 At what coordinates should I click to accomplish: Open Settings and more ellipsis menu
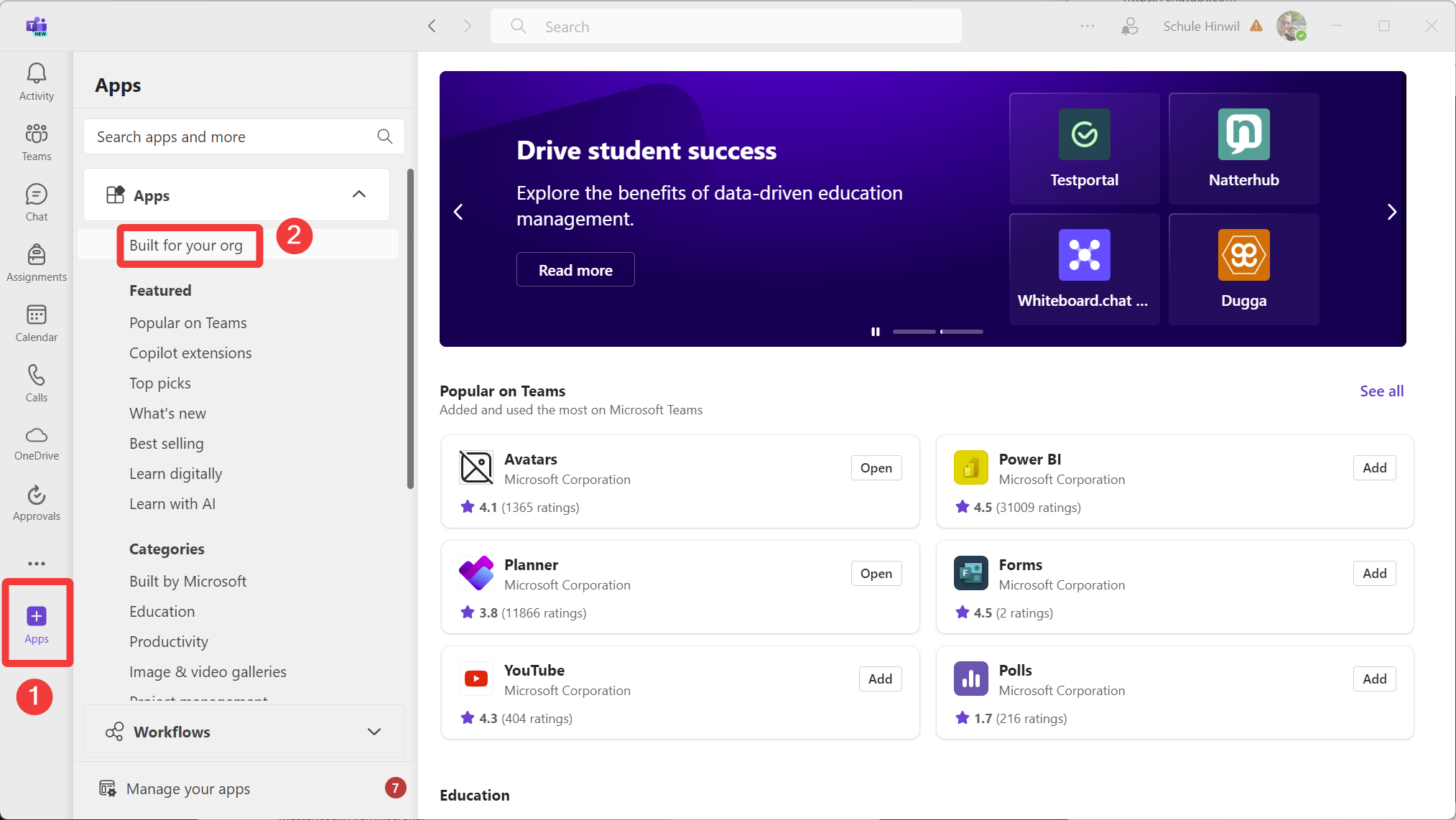tap(1088, 27)
